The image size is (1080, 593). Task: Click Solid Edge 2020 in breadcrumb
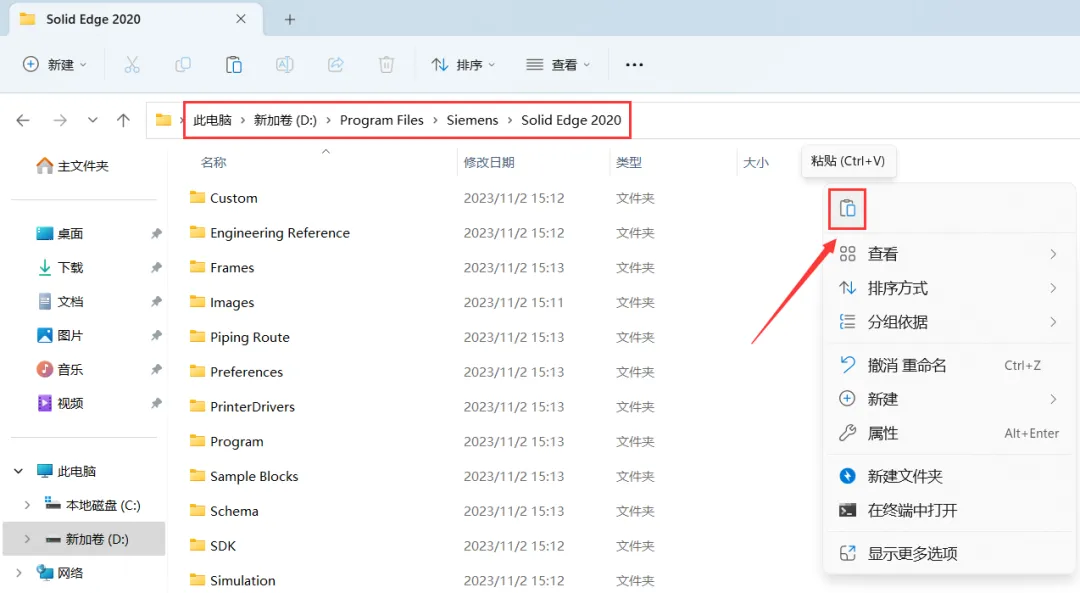(x=571, y=120)
